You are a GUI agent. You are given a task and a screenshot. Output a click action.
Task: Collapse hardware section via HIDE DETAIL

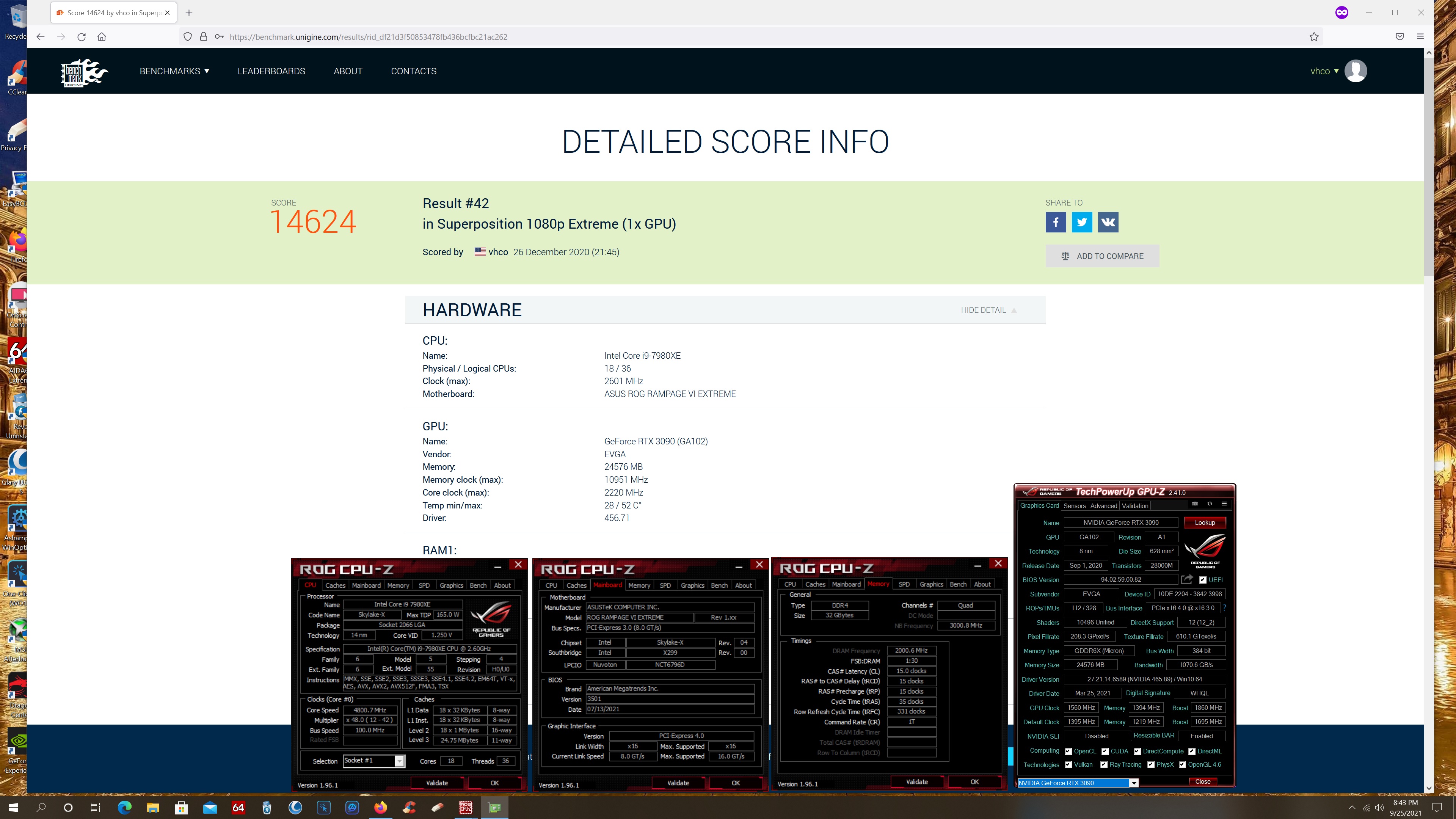pos(988,310)
